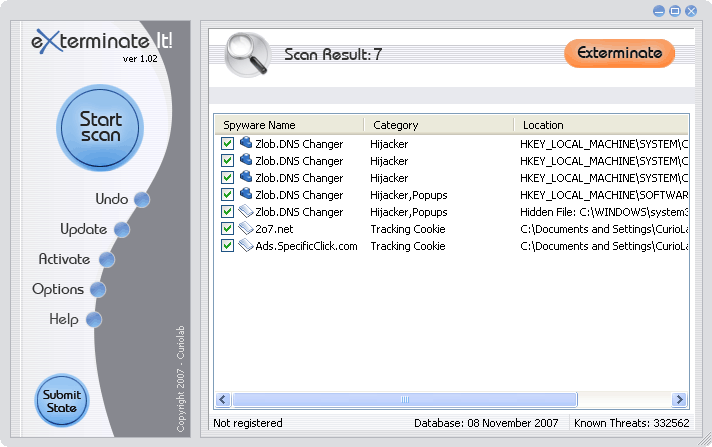The image size is (712, 447).
Task: Uncheck the 2o7.net tracking cookie checkbox
Action: tap(228, 229)
